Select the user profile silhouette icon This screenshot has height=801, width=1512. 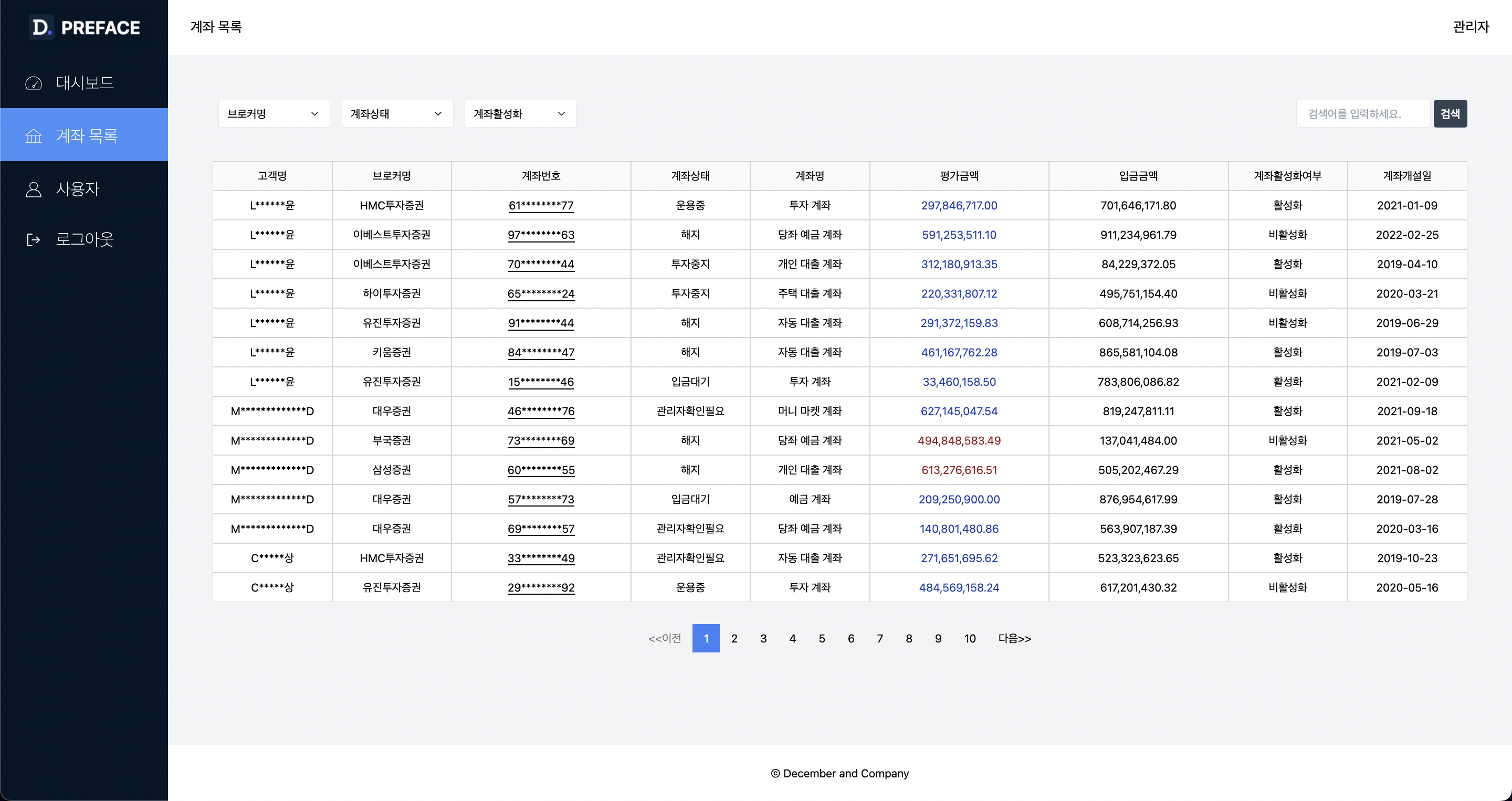coord(34,189)
